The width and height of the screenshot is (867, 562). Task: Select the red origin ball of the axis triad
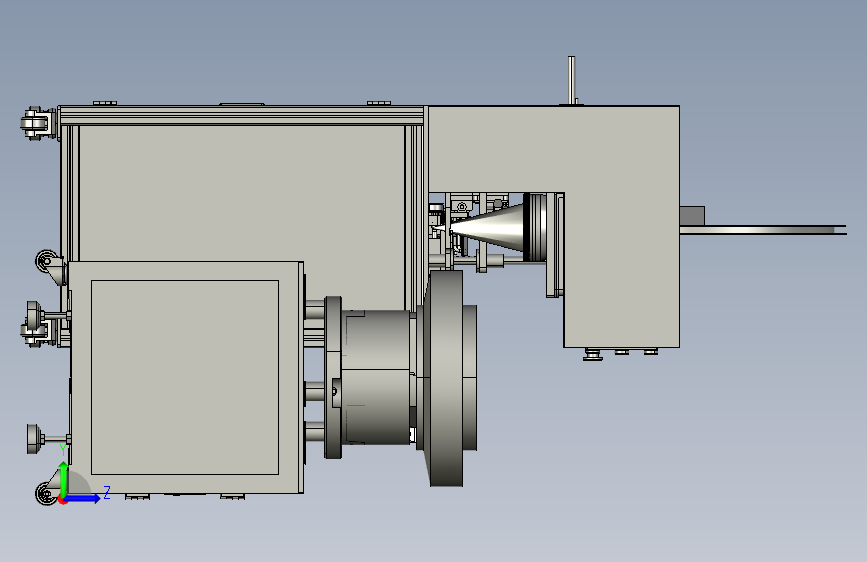point(62,501)
